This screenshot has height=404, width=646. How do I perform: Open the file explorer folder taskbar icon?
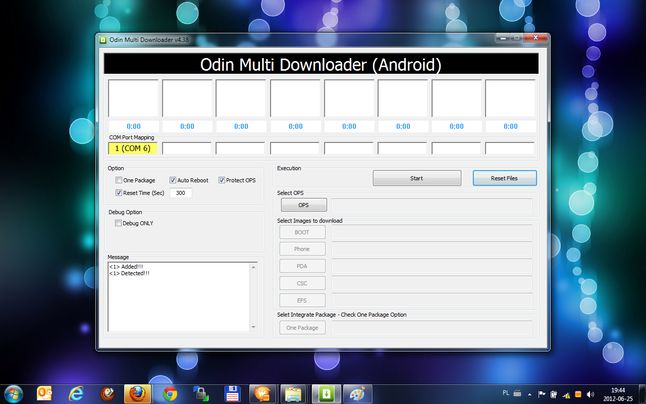coord(293,394)
